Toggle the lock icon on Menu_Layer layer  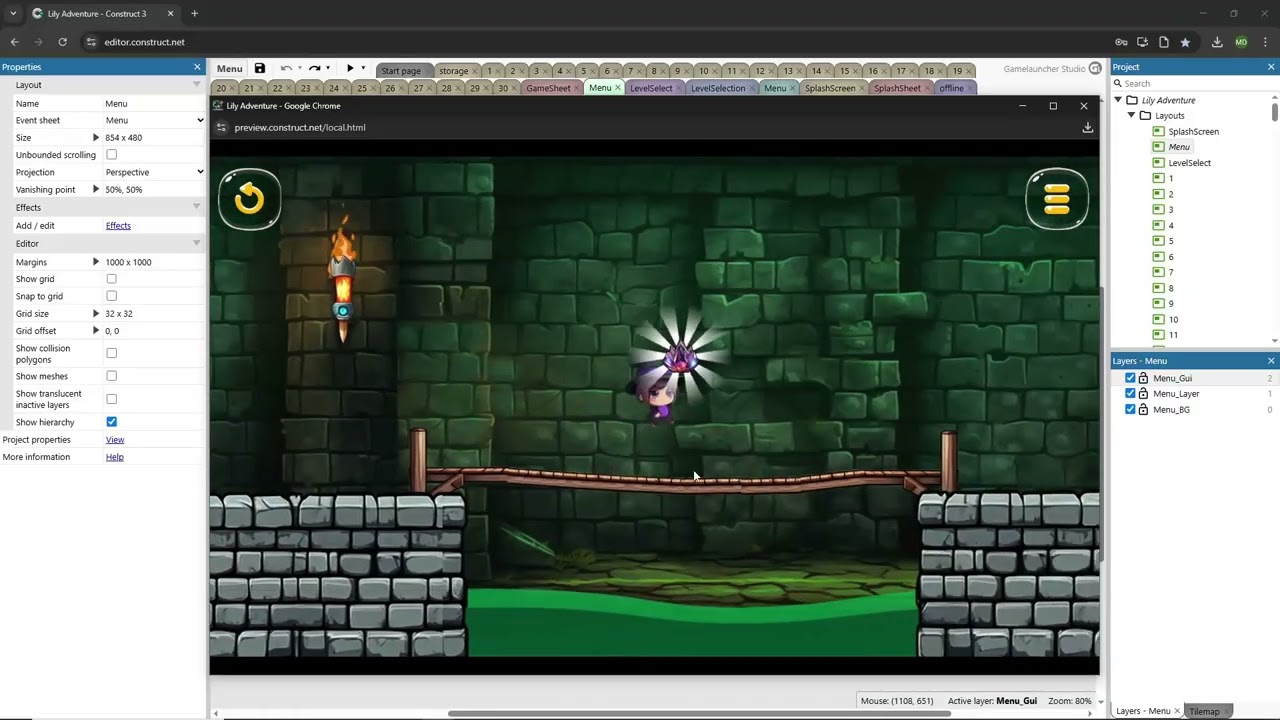1143,393
